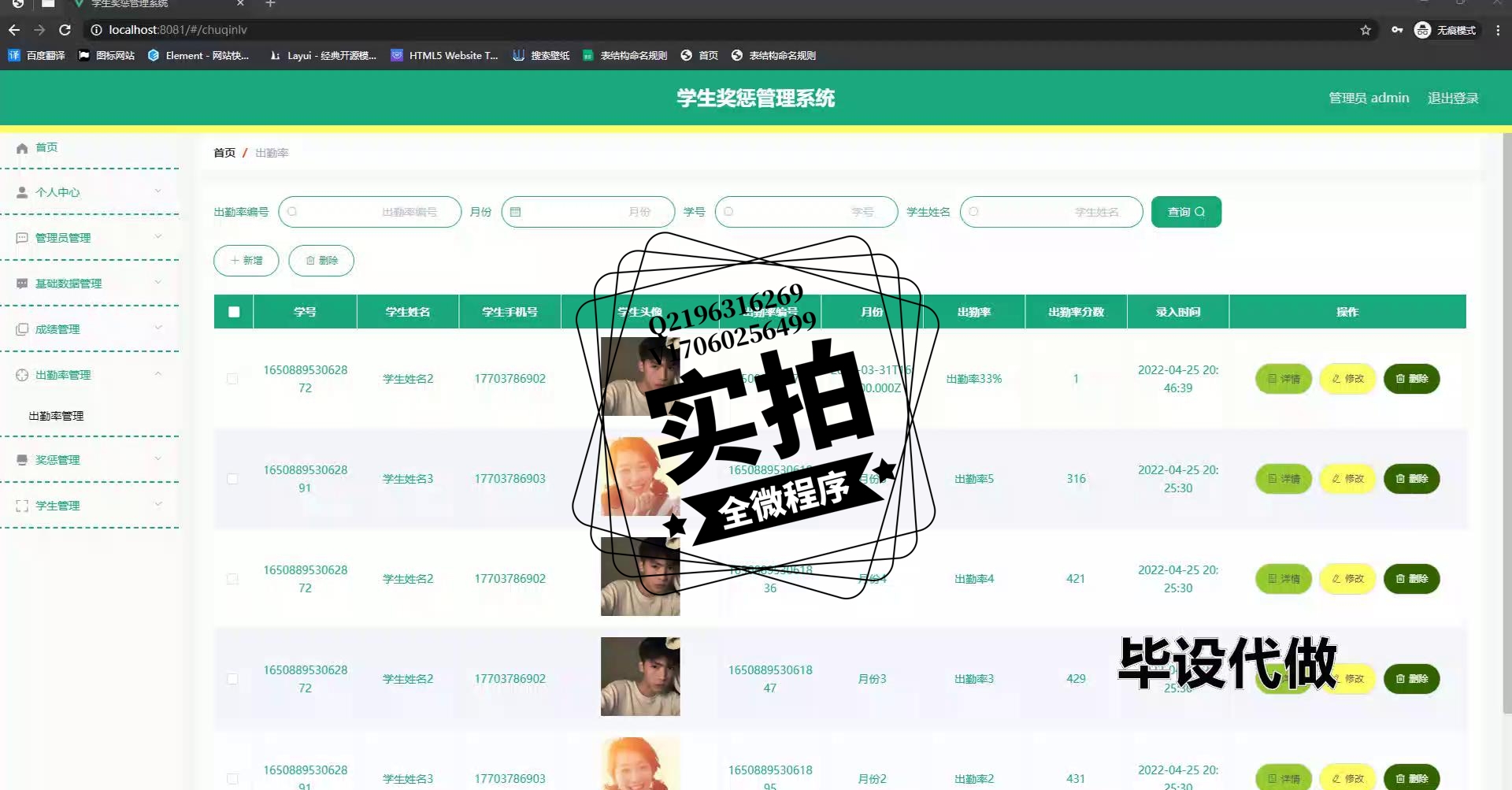Viewport: 1512px width, 790px height.
Task: Open Element bookmark
Action: 198,55
